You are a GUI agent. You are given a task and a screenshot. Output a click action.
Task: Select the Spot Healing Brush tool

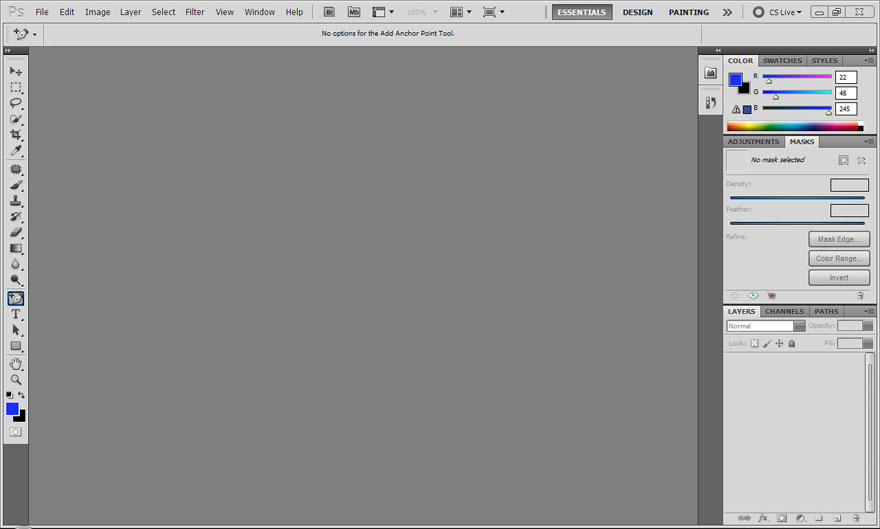[x=16, y=169]
